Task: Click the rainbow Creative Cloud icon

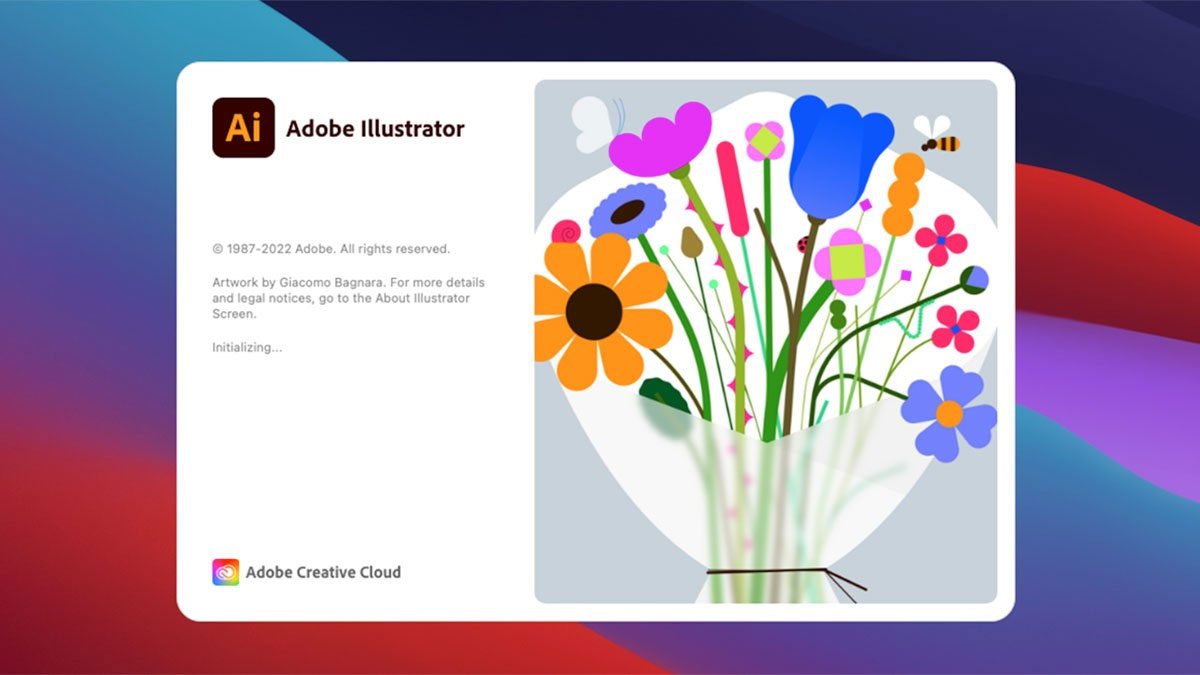Action: 226,572
